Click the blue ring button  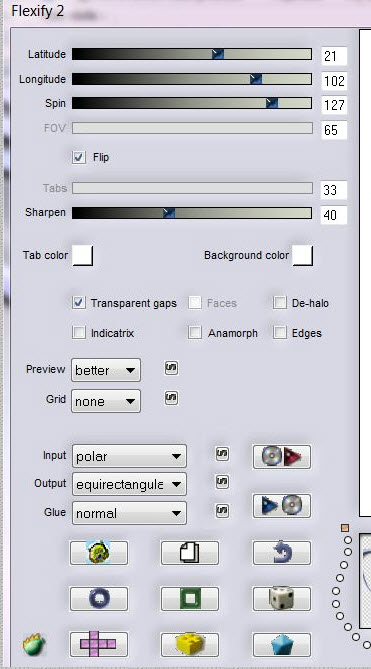99,599
